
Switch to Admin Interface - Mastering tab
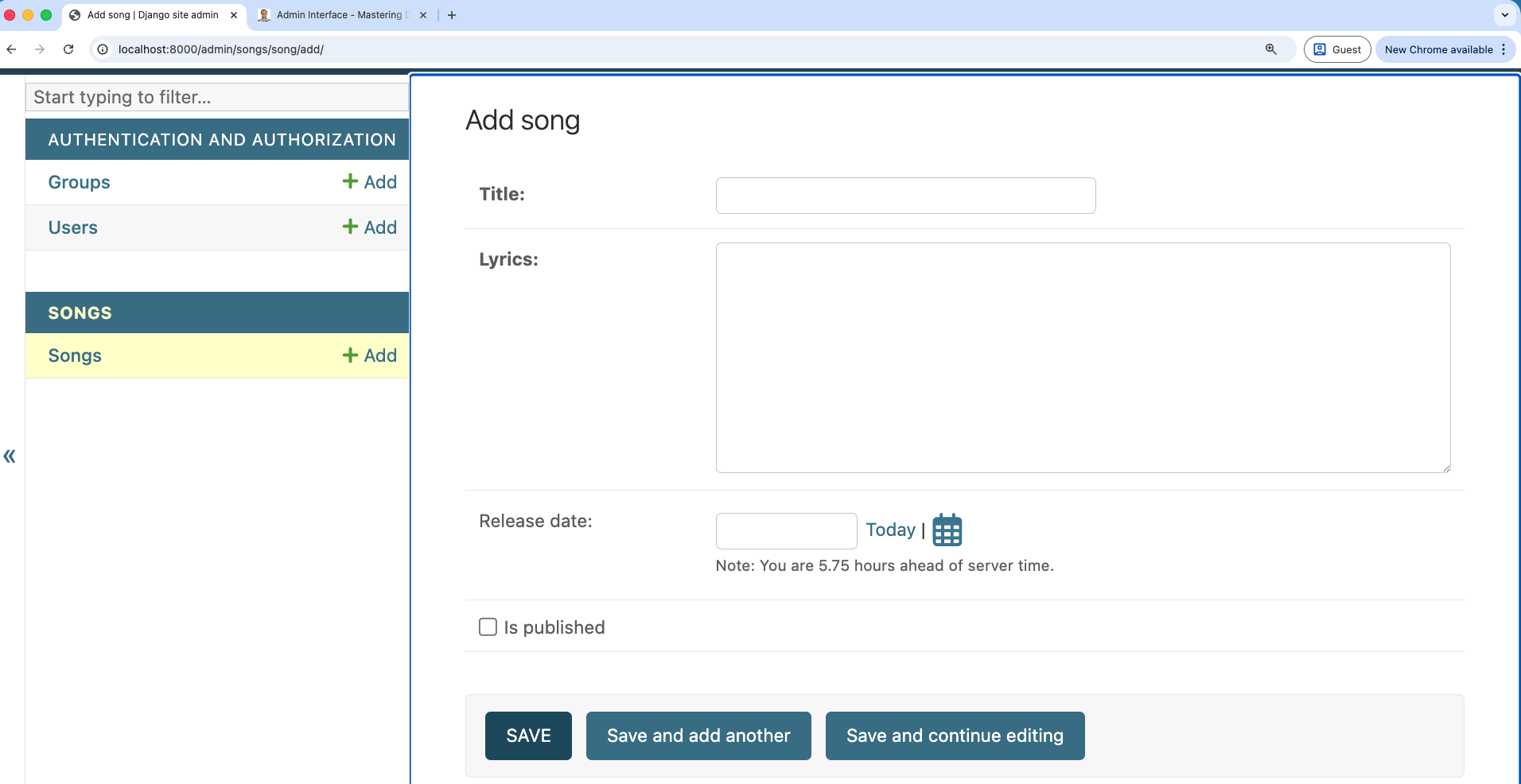[x=343, y=15]
